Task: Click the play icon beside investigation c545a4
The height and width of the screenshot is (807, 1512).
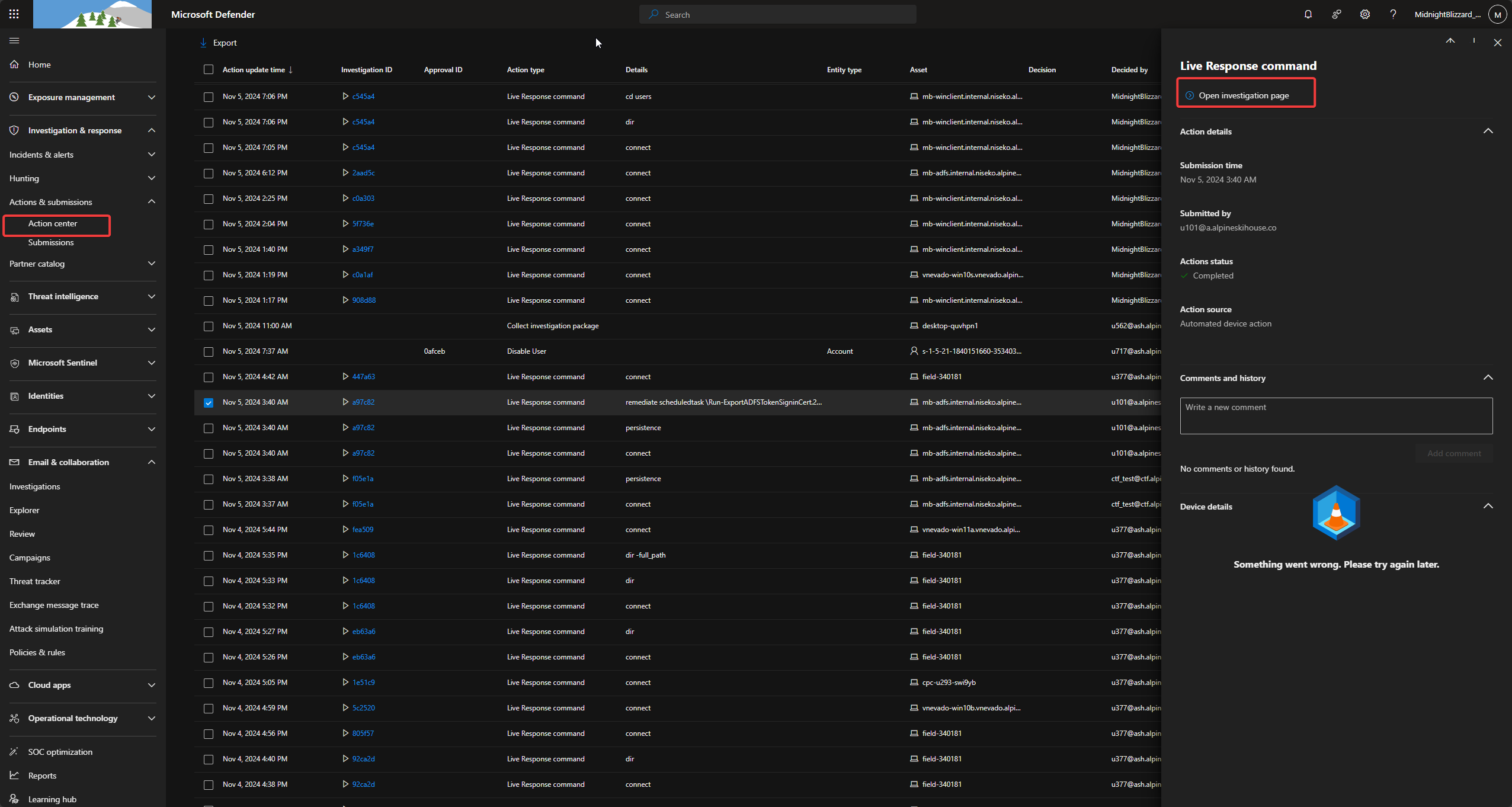Action: coord(347,97)
